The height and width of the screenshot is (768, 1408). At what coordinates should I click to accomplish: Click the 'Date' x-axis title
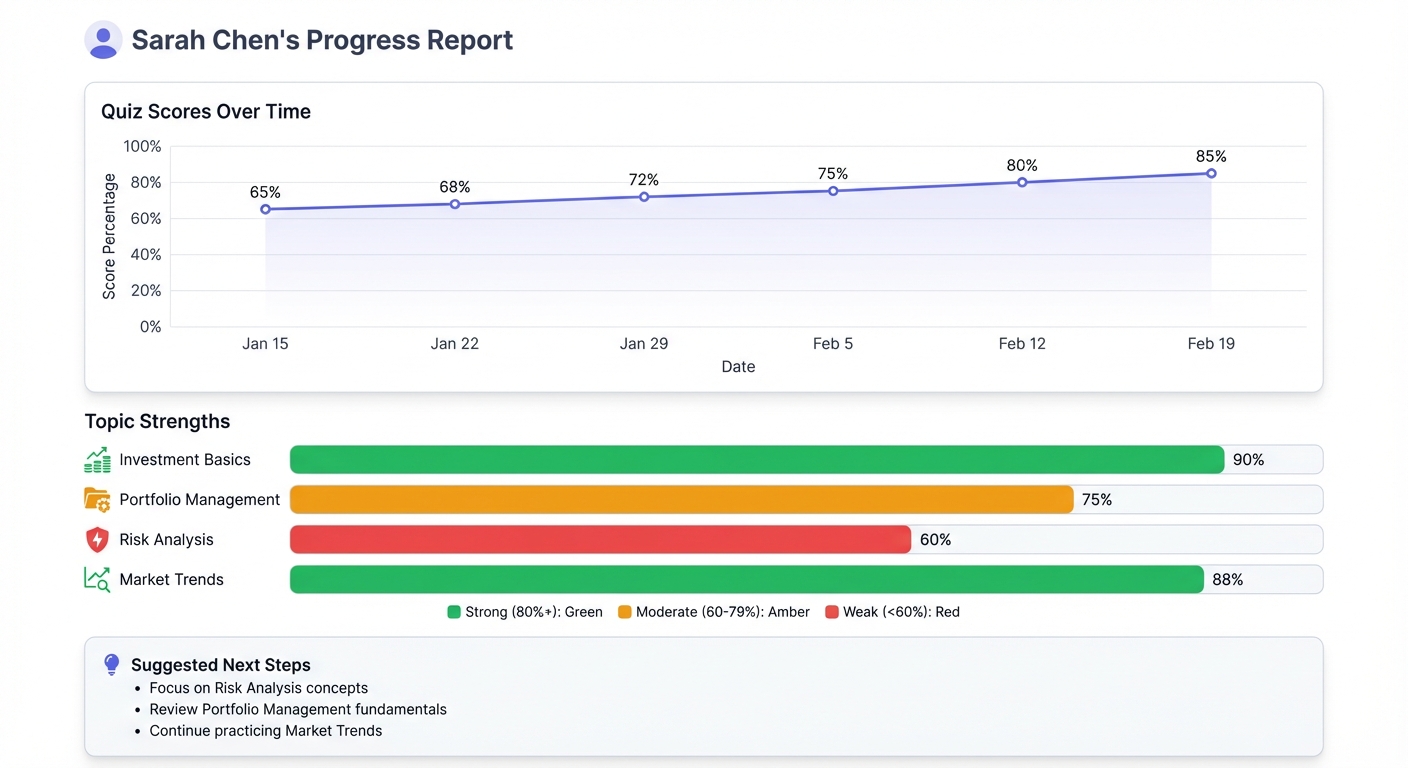coord(738,367)
